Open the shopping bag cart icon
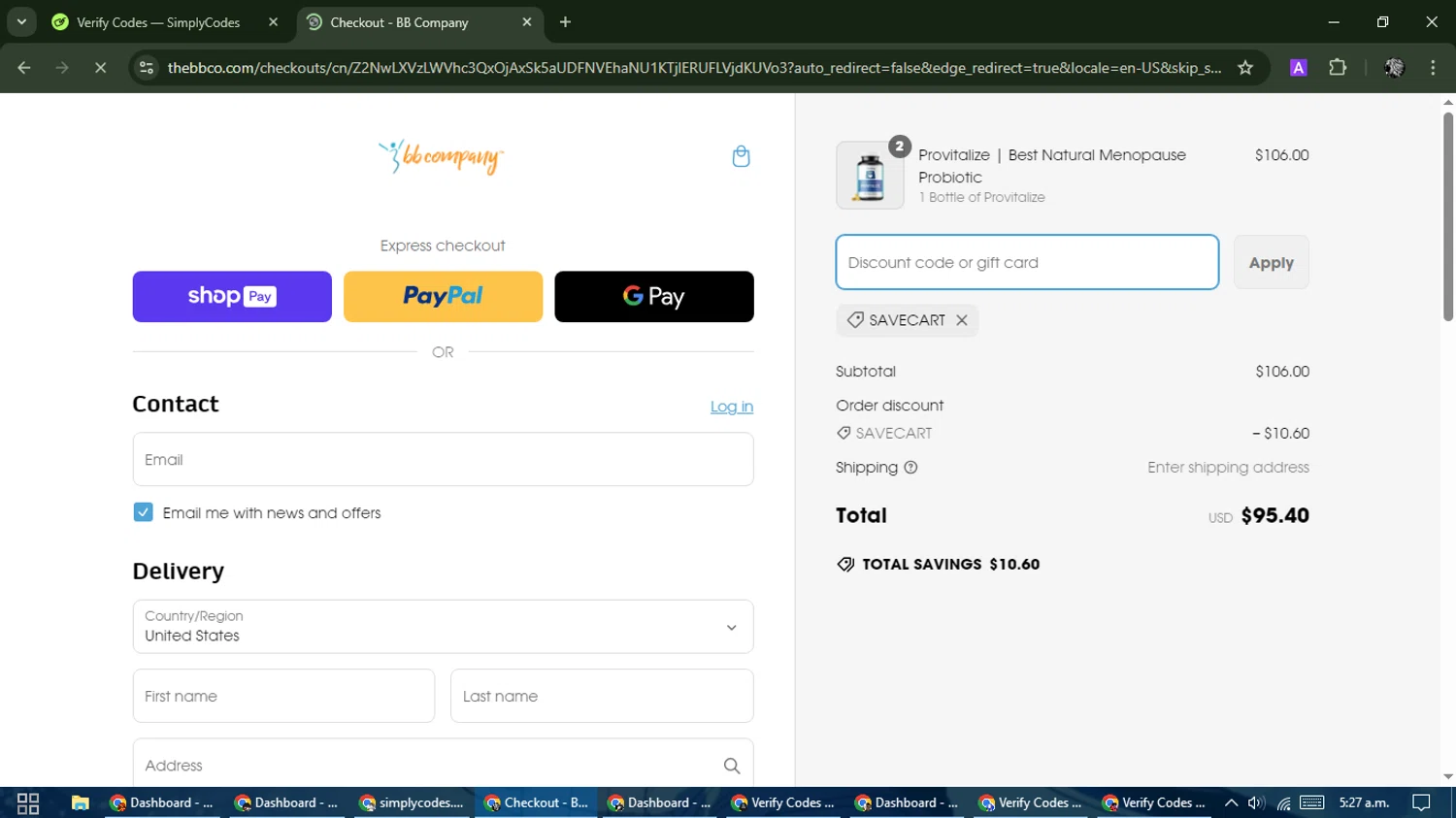The width and height of the screenshot is (1456, 818). pyautogui.click(x=741, y=156)
